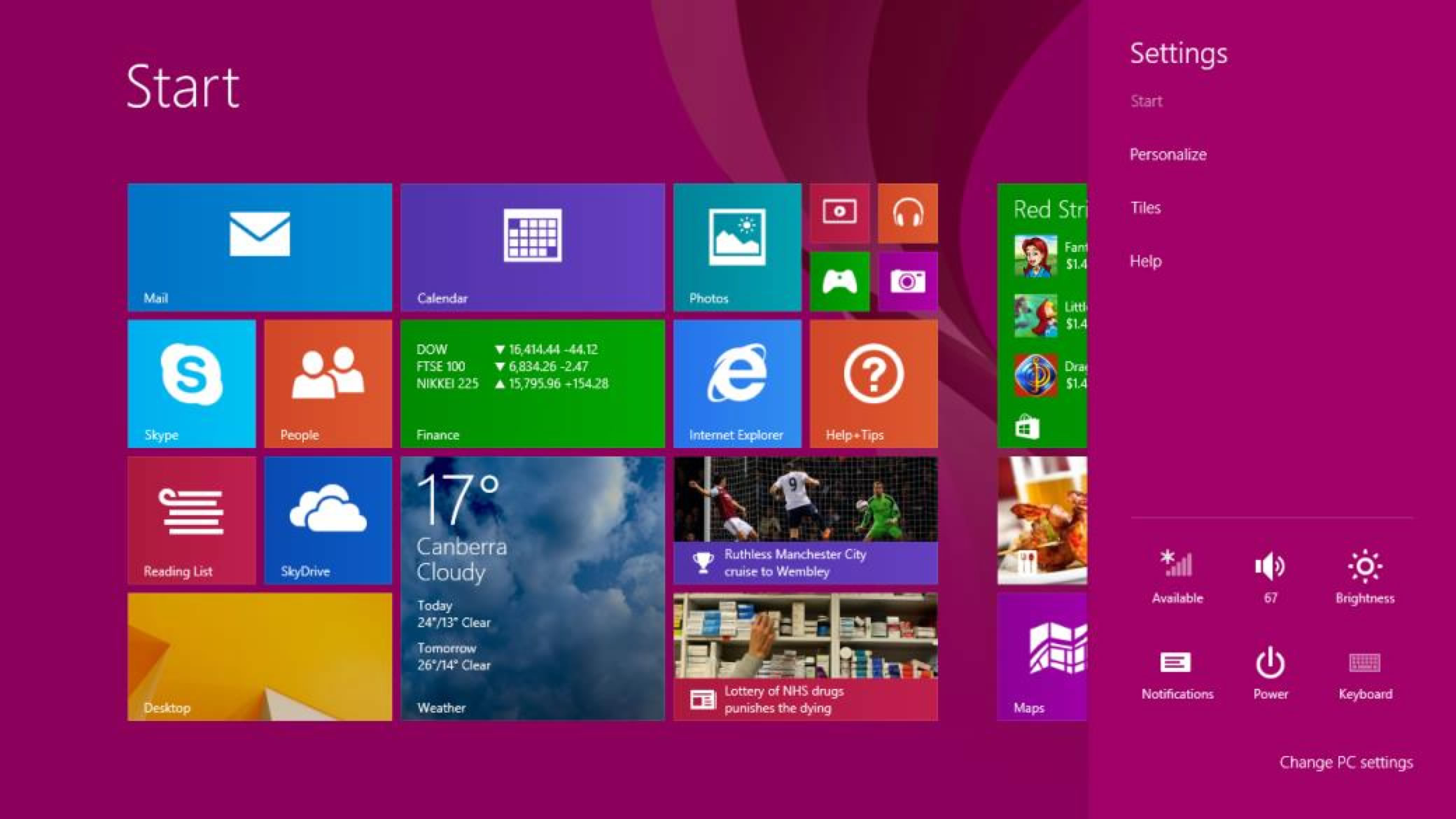Screen dimensions: 1456x819
Task: Click the Notifications icon
Action: point(1177,661)
